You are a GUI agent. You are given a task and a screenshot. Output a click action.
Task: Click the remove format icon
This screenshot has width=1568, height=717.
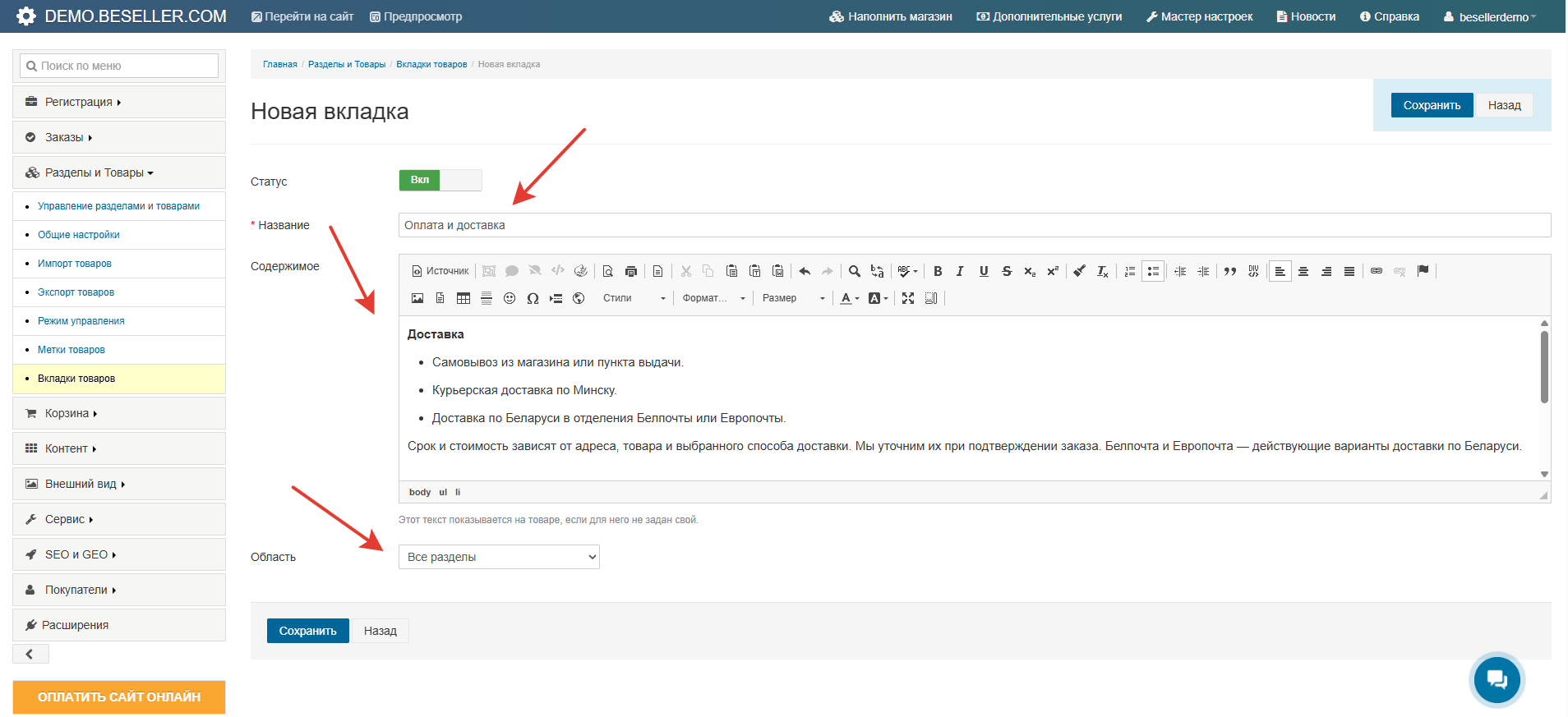coord(1103,271)
